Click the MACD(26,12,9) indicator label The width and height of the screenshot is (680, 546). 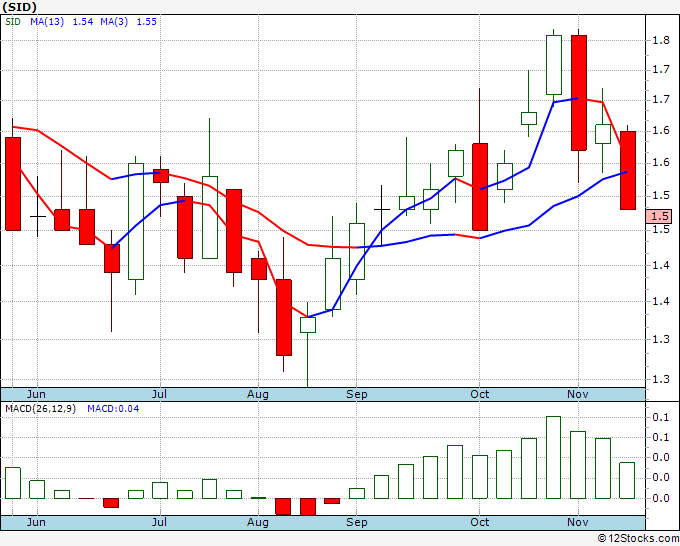[x=40, y=409]
